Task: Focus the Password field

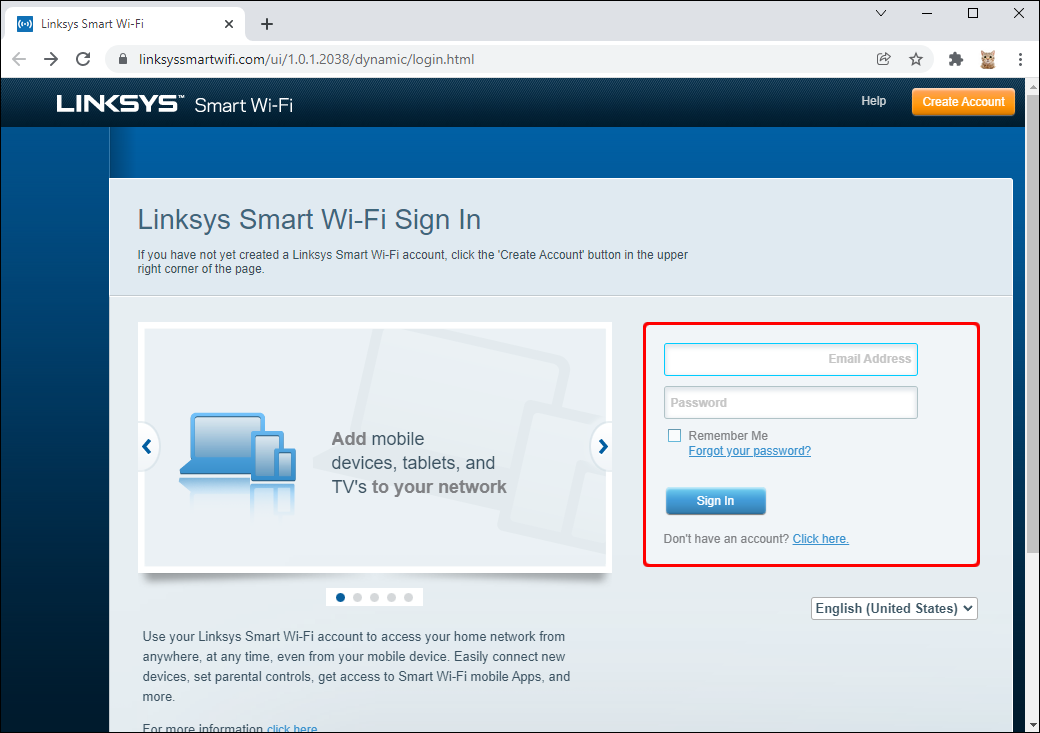Action: coord(791,403)
